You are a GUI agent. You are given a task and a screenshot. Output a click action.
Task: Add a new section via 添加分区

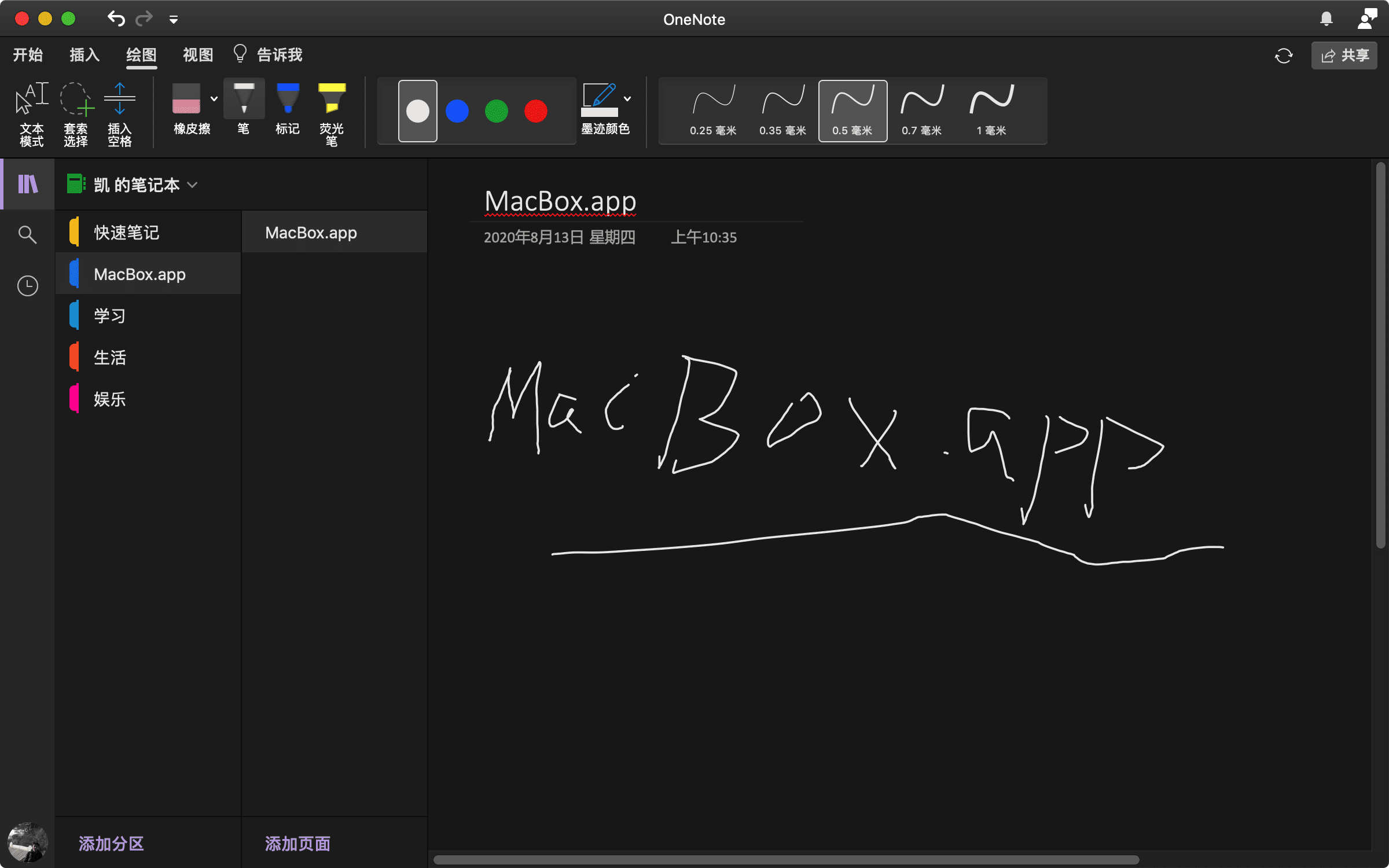pyautogui.click(x=111, y=844)
